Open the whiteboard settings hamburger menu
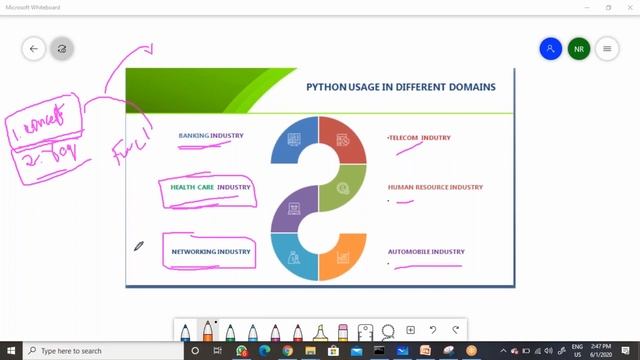 pos(607,49)
